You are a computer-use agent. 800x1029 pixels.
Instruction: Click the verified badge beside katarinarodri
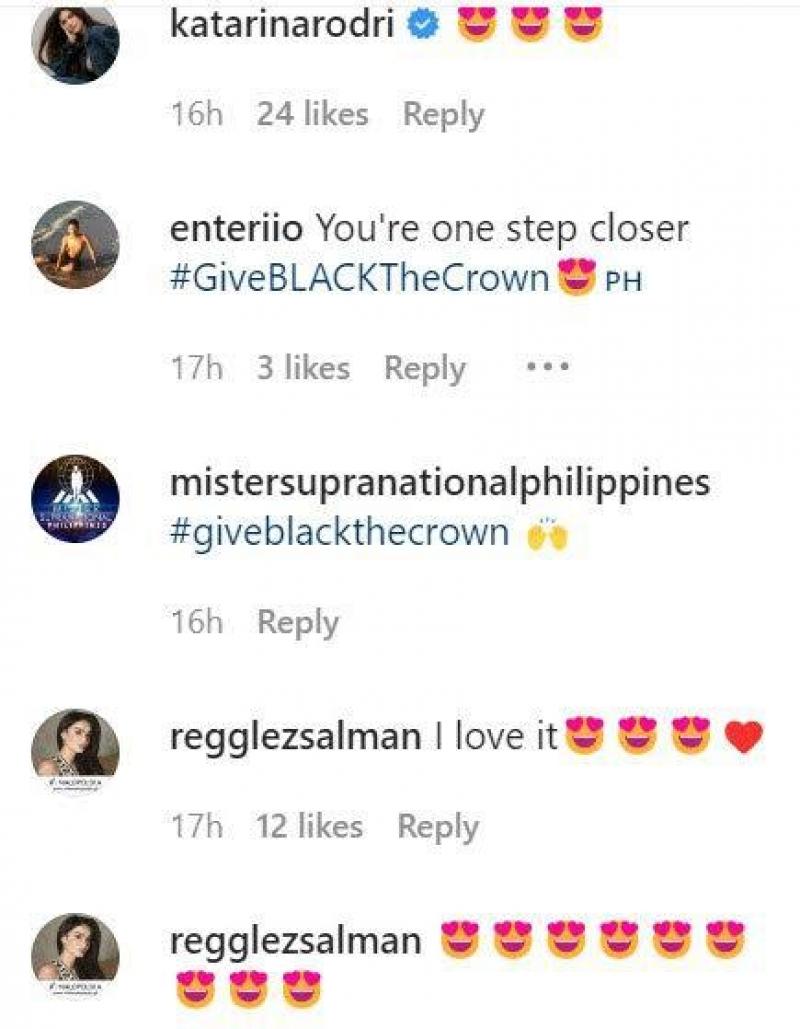426,27
